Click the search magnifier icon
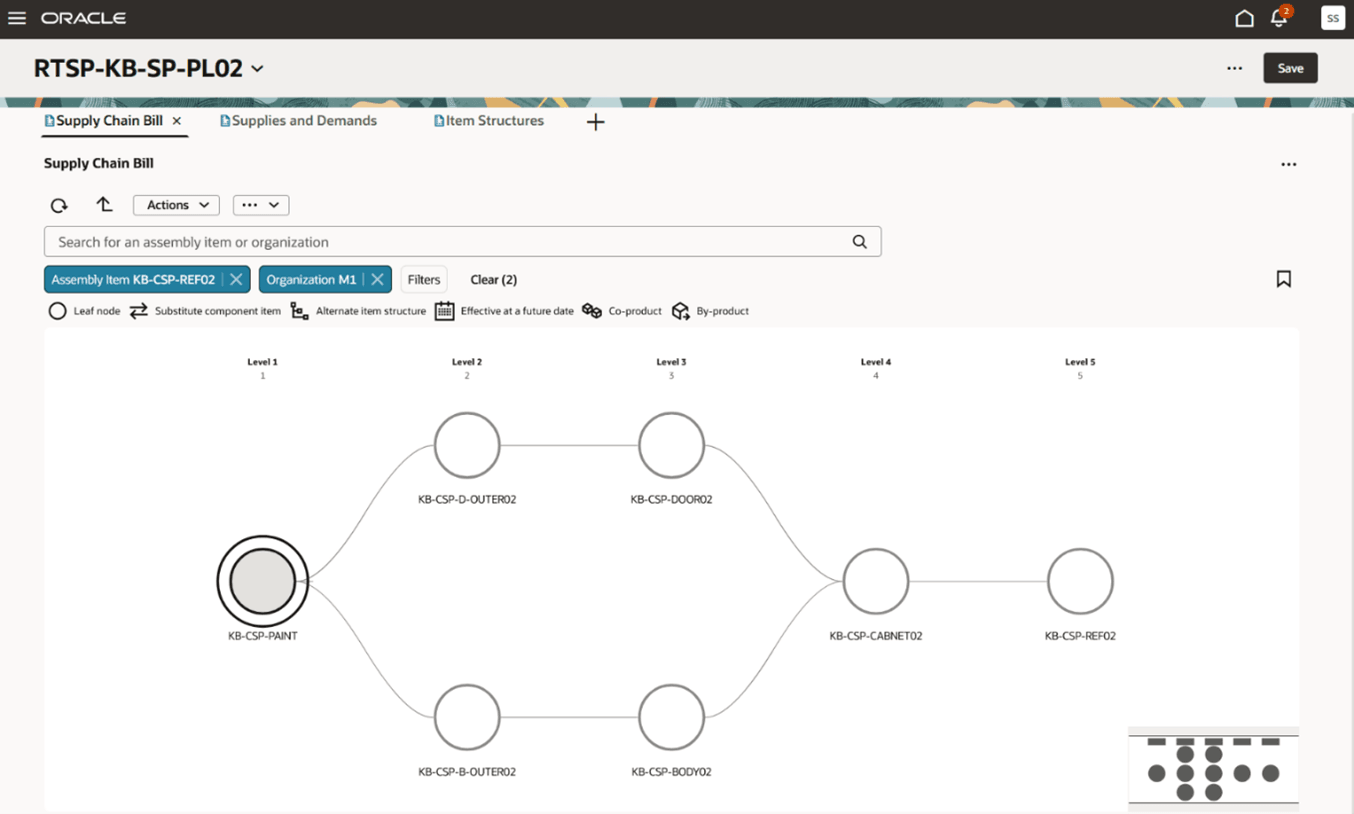This screenshot has width=1354, height=814. pyautogui.click(x=859, y=242)
